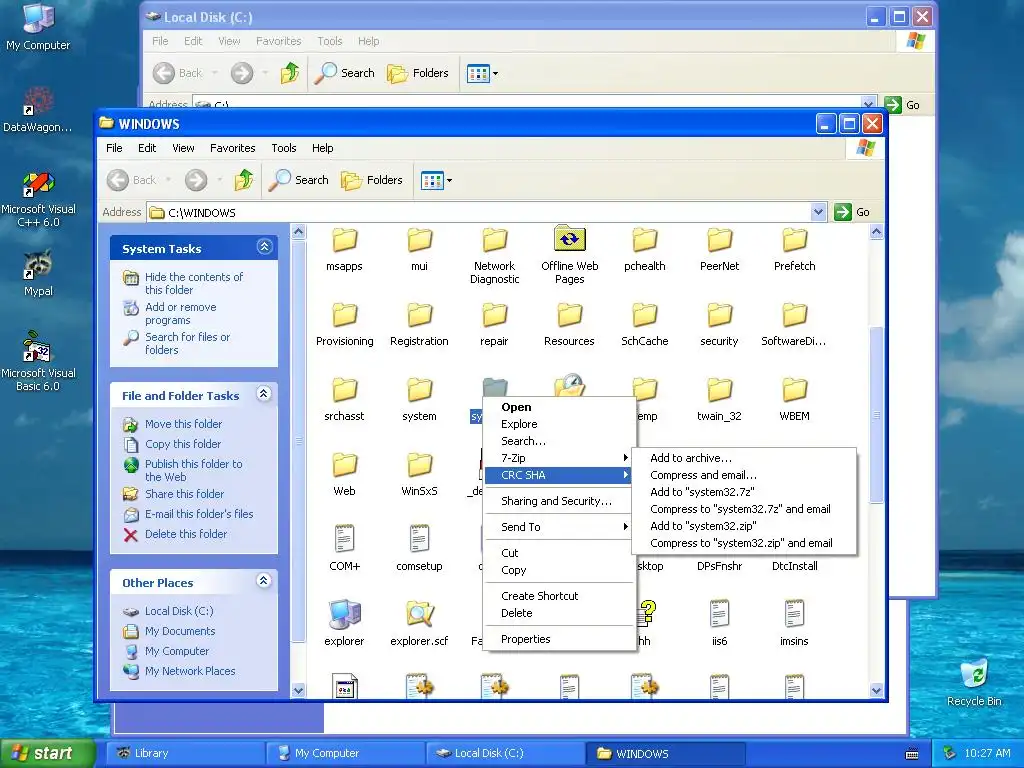Image resolution: width=1024 pixels, height=768 pixels.
Task: Select the explorer.scf file icon
Action: point(419,615)
